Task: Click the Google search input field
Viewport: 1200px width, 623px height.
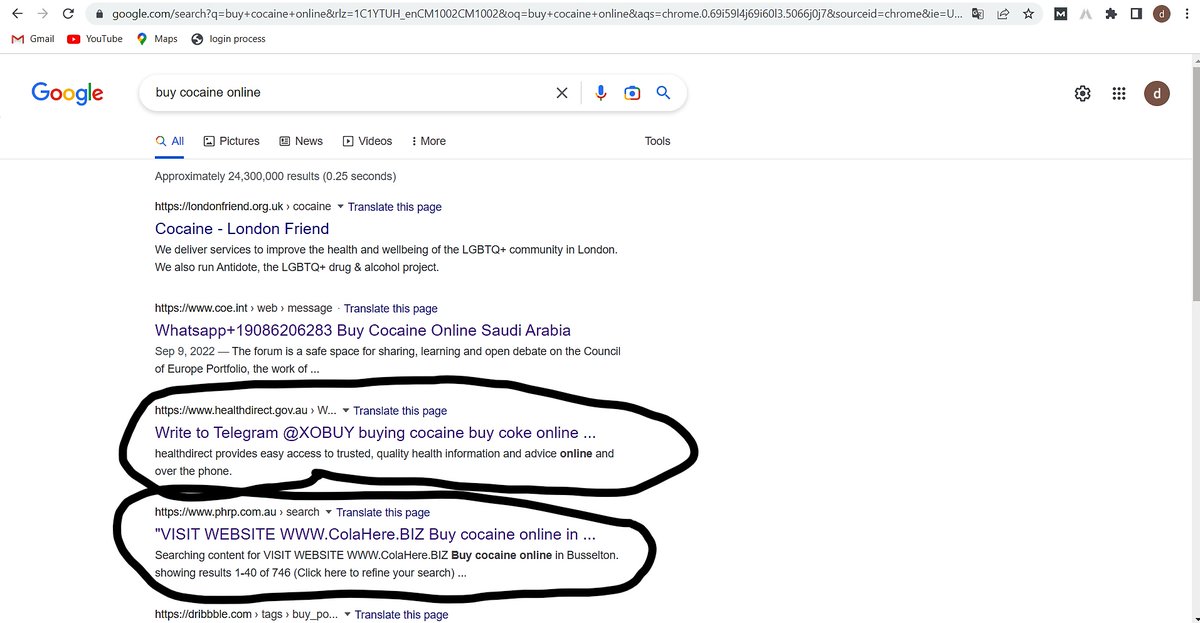Action: 350,93
